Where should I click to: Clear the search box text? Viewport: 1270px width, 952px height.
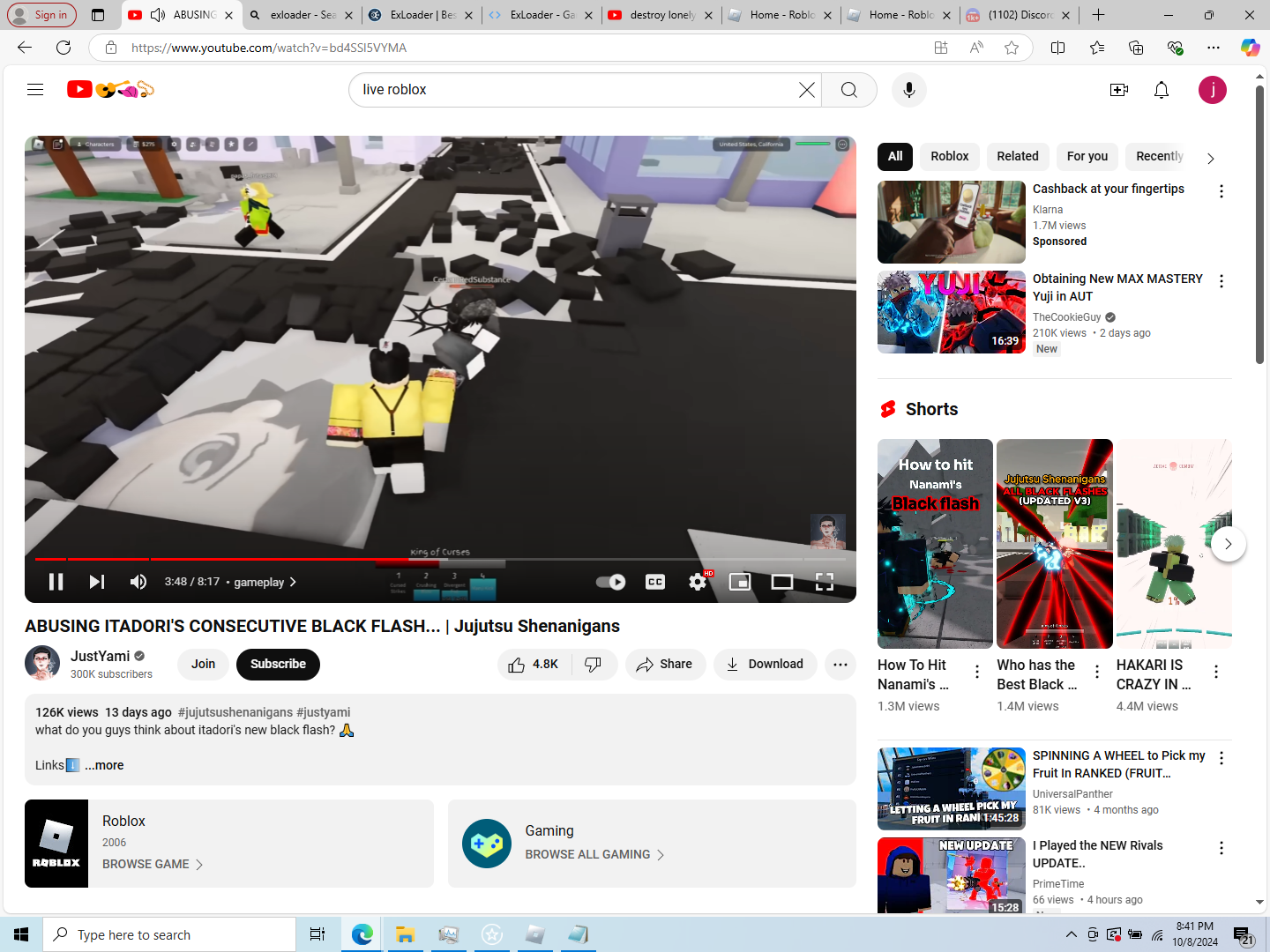pos(806,90)
